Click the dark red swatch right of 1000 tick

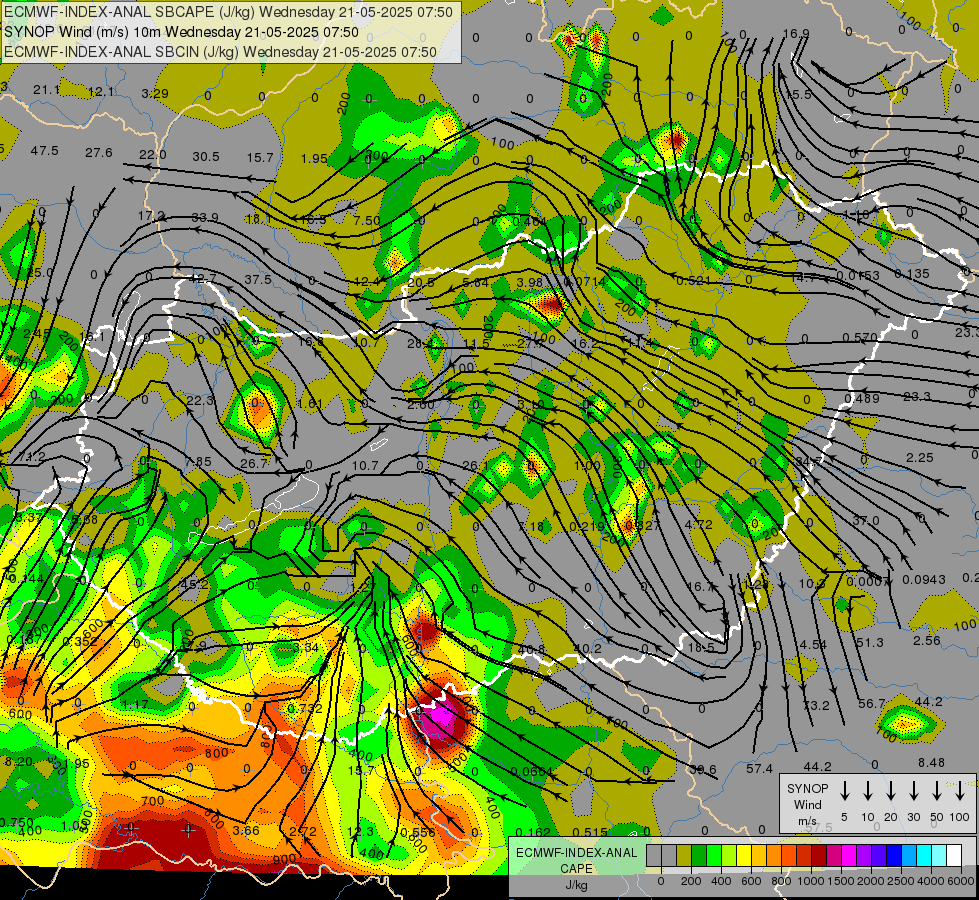pyautogui.click(x=819, y=856)
